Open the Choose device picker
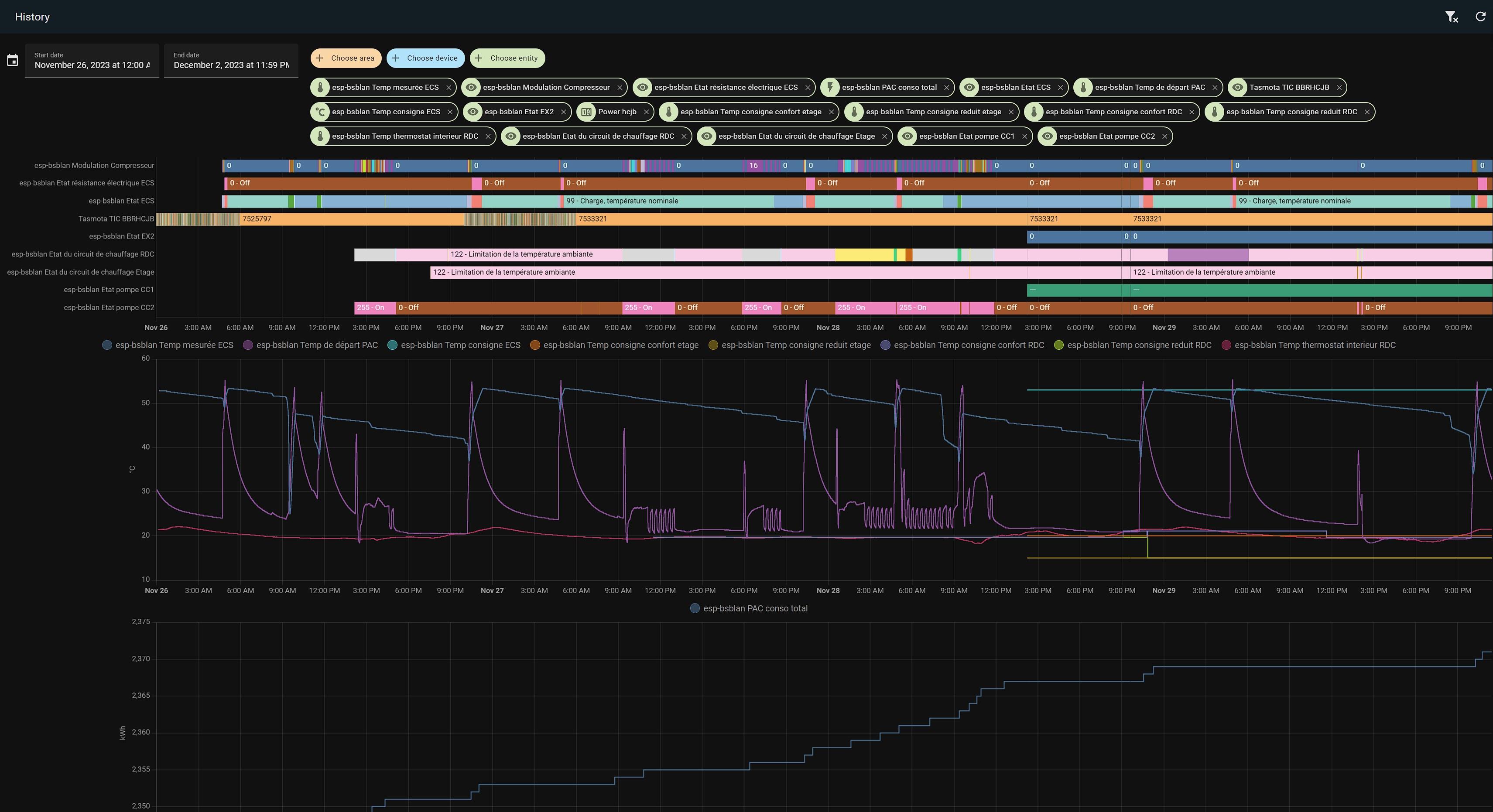Viewport: 1493px width, 812px height. 425,58
